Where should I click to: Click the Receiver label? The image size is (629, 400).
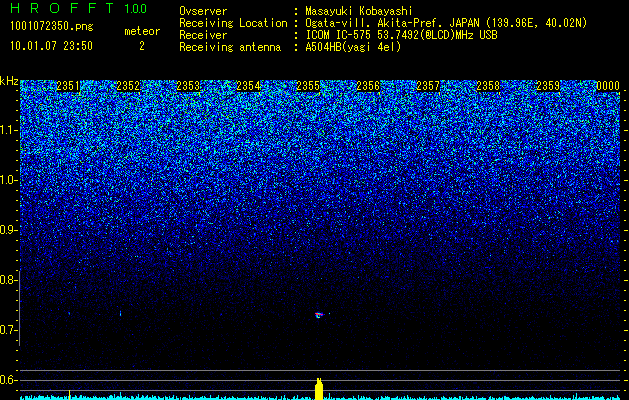[203, 35]
